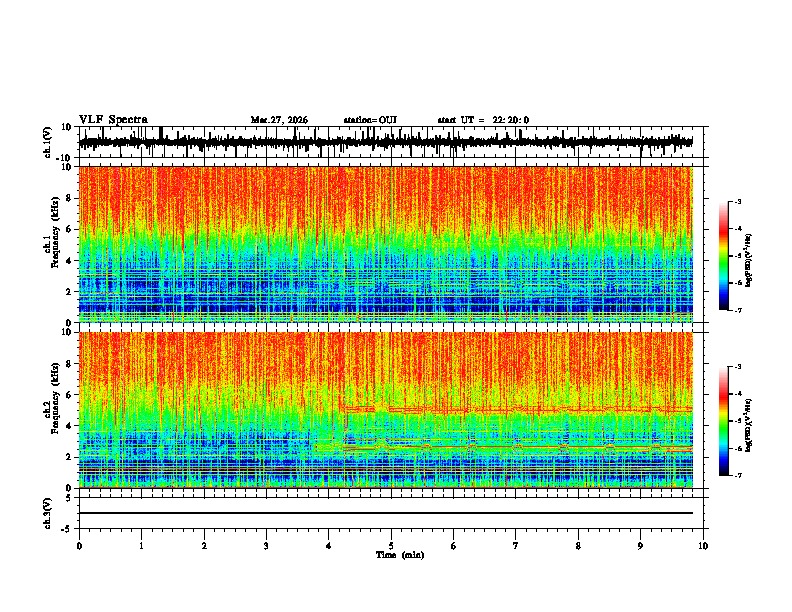Click the "8" kHz tick on ch.2 frequency axis
The image size is (792, 612).
(x=69, y=364)
